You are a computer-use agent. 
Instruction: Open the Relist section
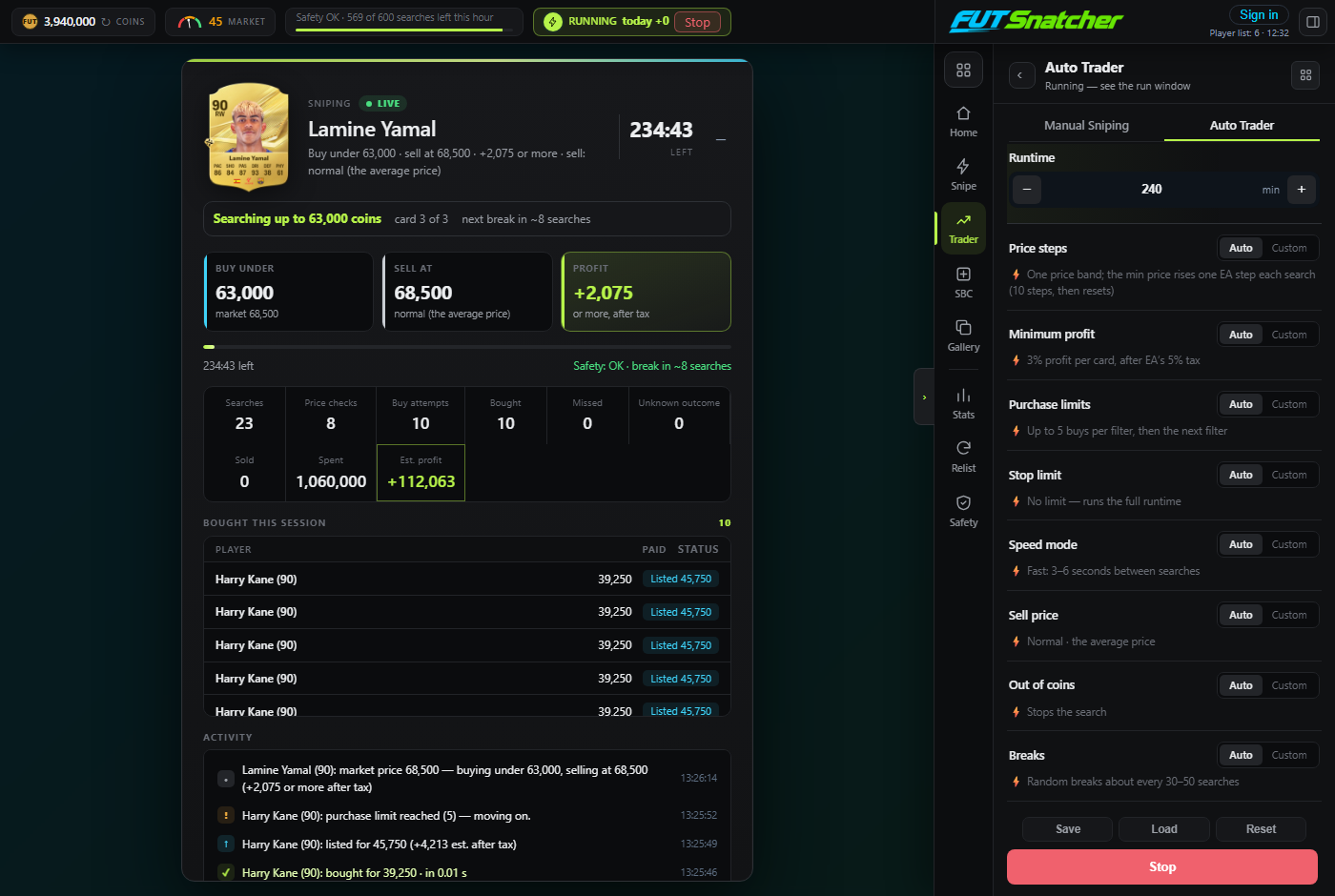pos(963,457)
